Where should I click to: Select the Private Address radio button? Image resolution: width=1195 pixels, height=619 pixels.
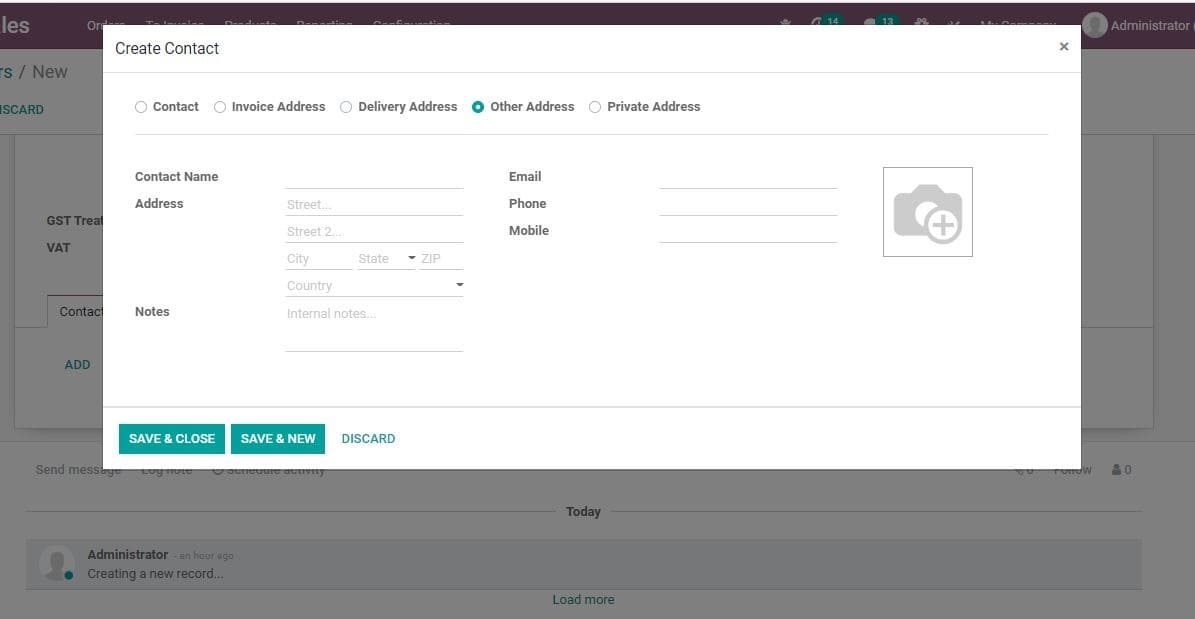tap(595, 106)
